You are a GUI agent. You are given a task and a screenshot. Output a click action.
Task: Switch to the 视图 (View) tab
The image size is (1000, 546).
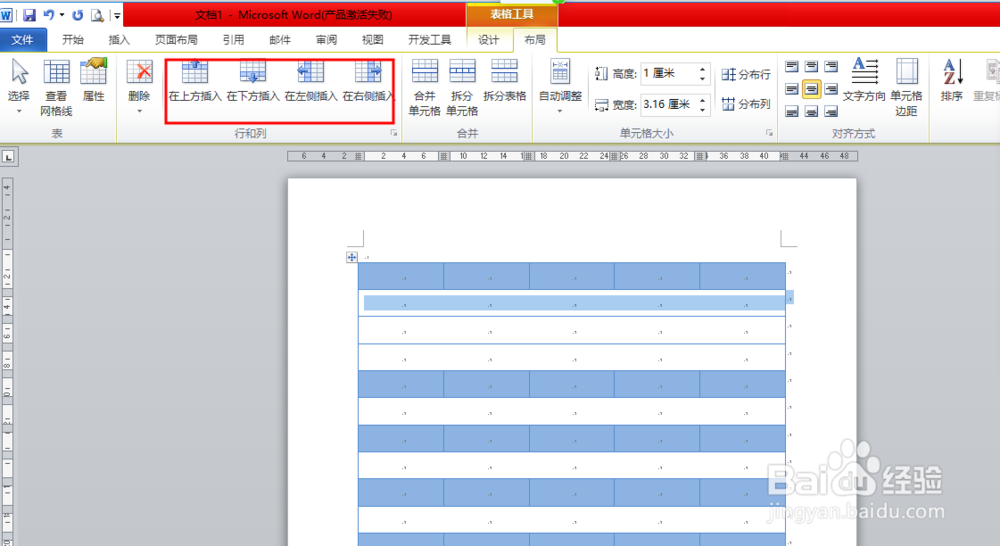click(x=372, y=40)
